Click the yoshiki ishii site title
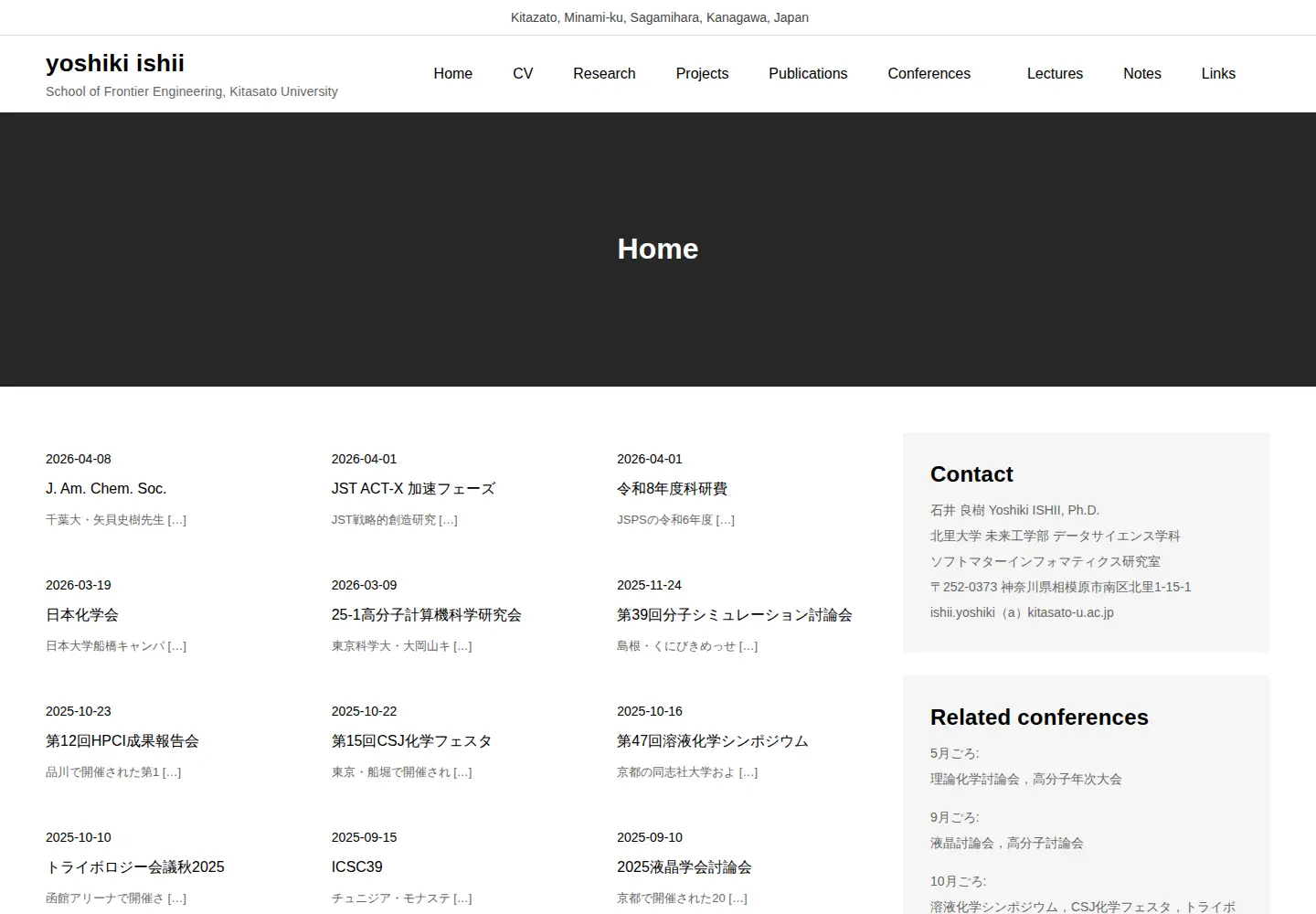The height and width of the screenshot is (914, 1316). click(x=115, y=63)
